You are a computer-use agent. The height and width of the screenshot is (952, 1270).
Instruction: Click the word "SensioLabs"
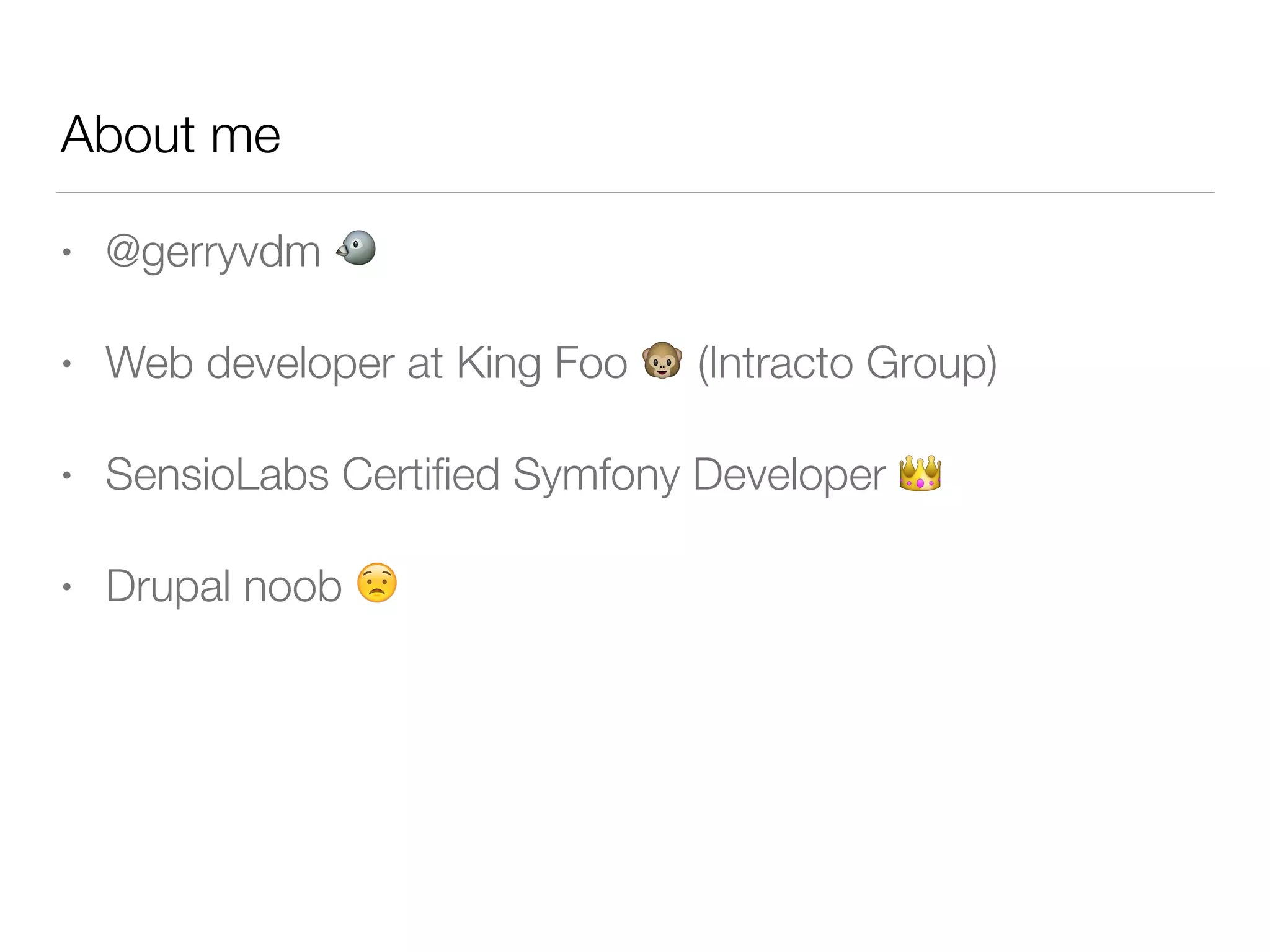point(217,475)
